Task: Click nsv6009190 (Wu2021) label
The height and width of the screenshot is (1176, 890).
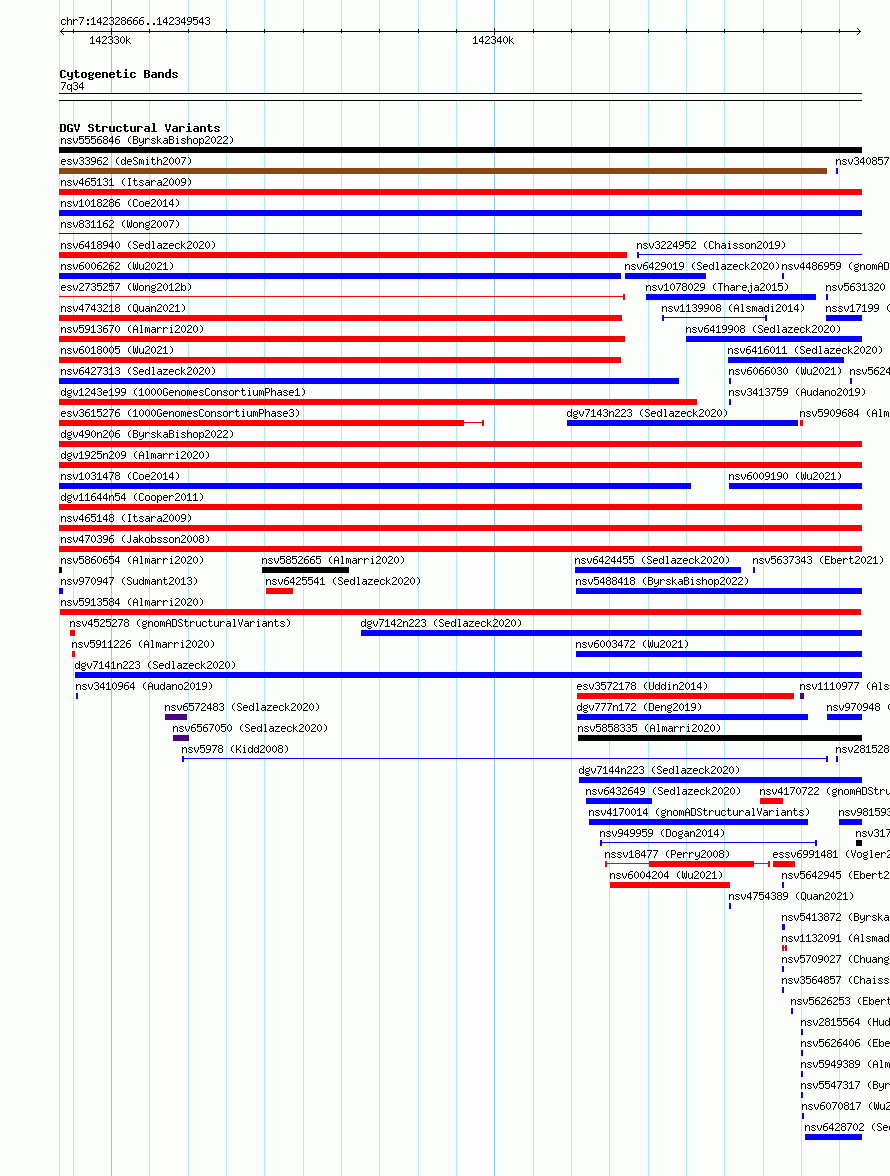Action: 785,476
